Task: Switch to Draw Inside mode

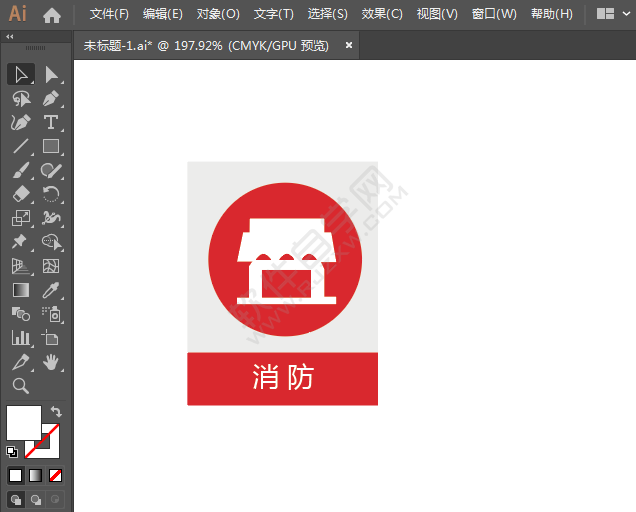Action: point(55,499)
